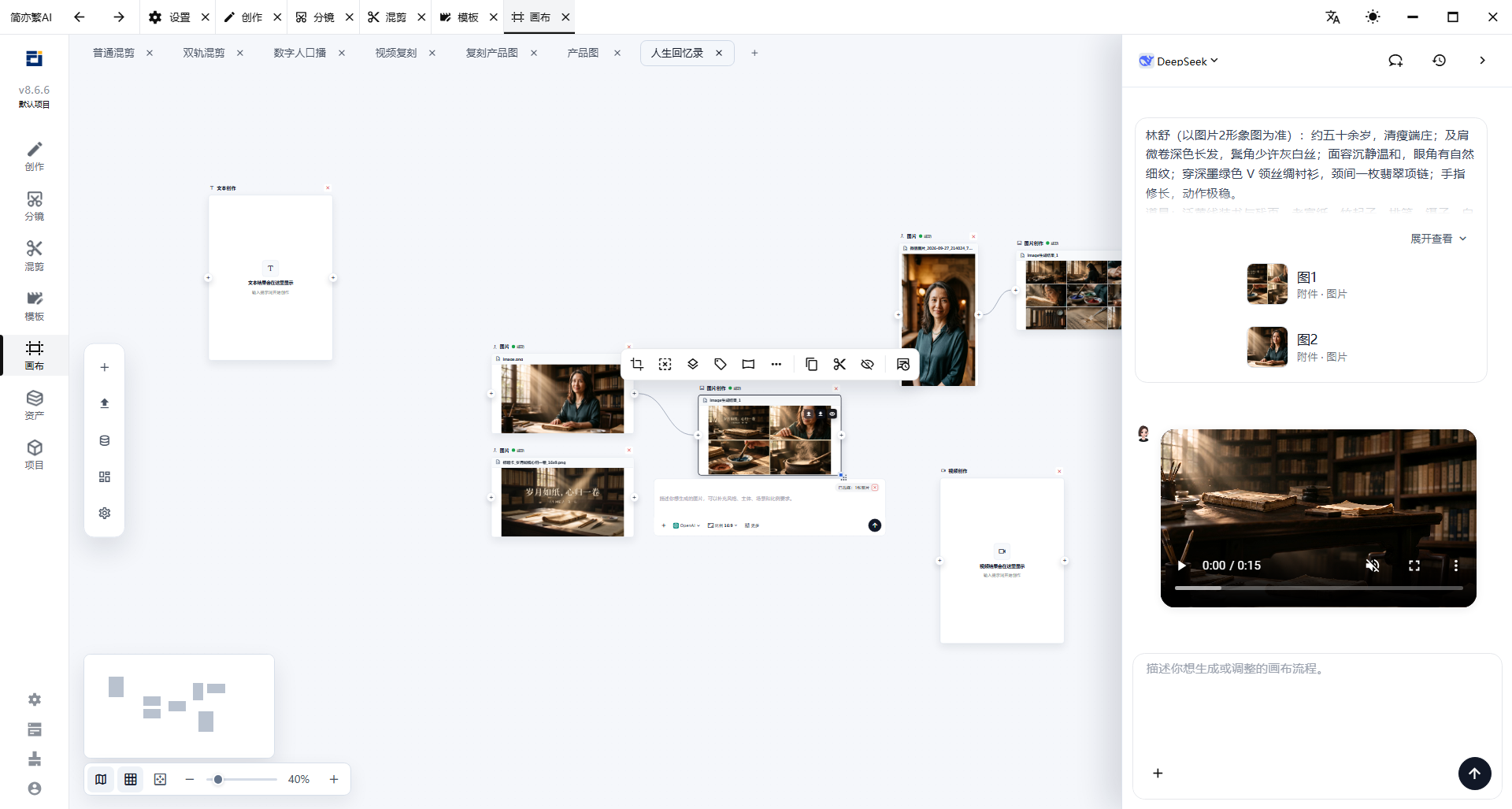Open the more options ellipsis in floating toolbar
The width and height of the screenshot is (1512, 809).
point(776,364)
